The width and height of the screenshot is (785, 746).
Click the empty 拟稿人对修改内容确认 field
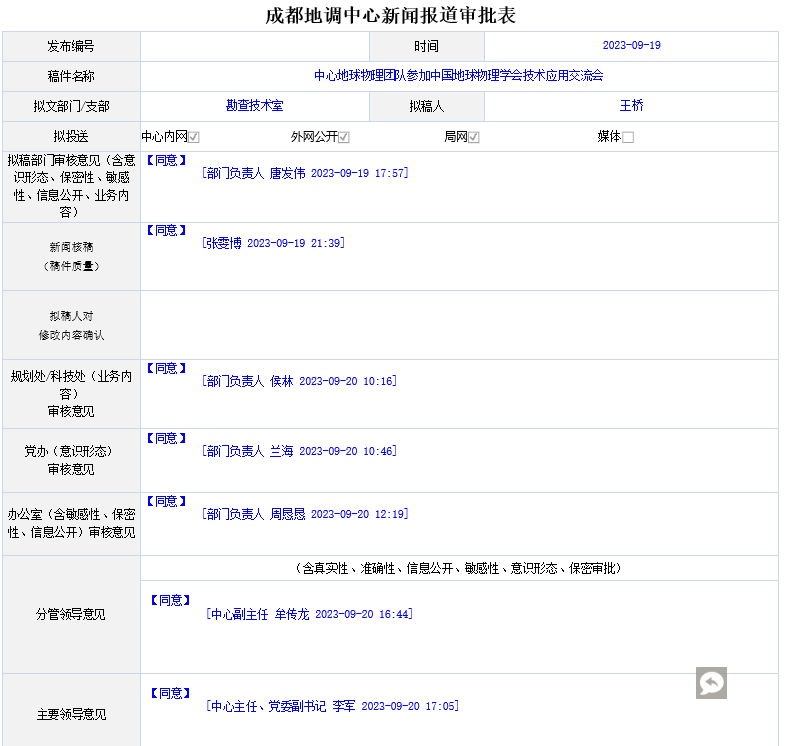pyautogui.click(x=459, y=324)
